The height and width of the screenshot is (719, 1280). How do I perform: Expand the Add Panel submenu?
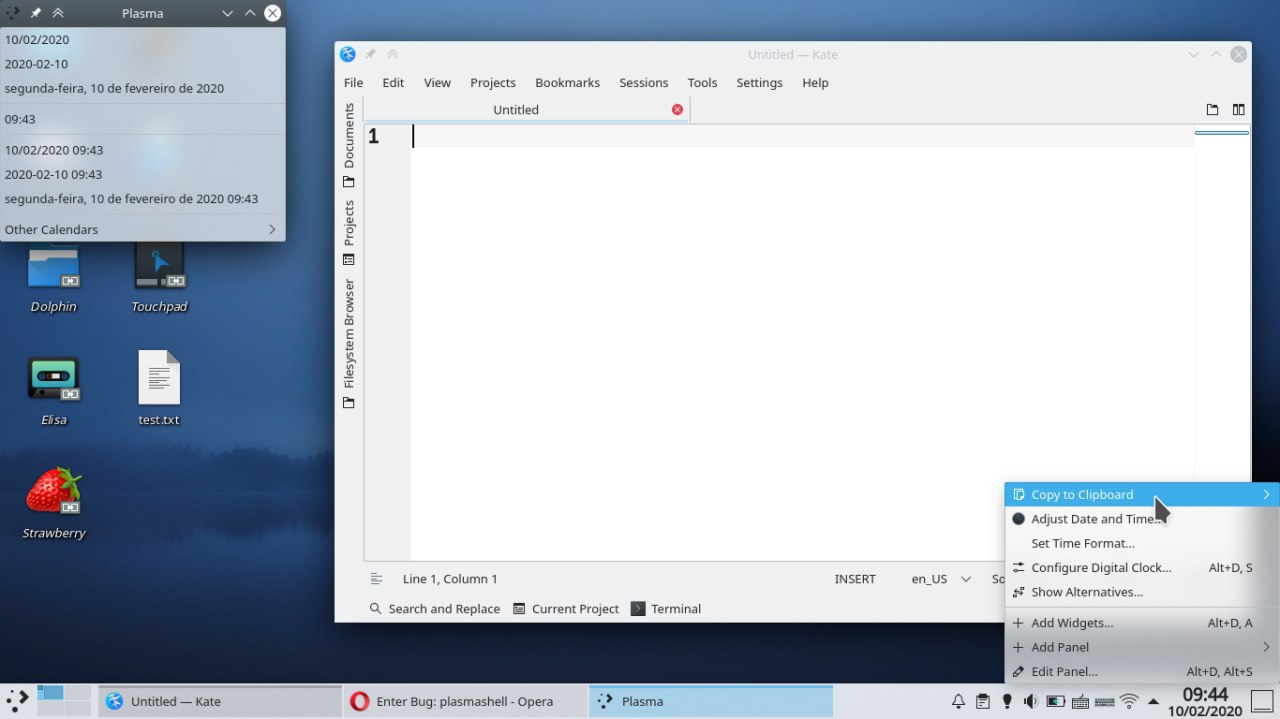point(1142,647)
